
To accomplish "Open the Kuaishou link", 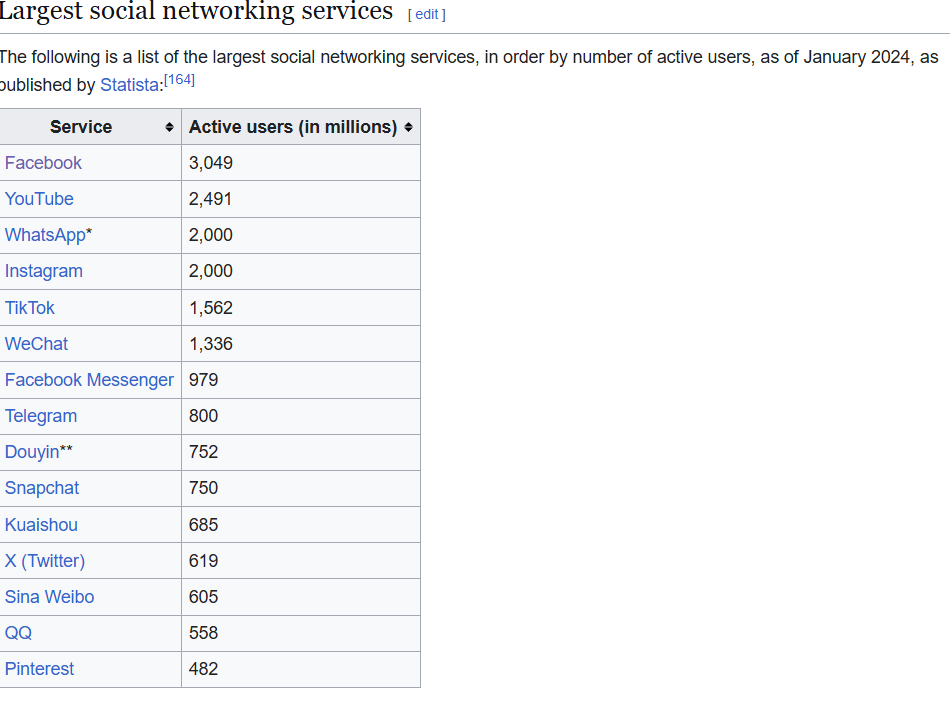I will point(41,525).
